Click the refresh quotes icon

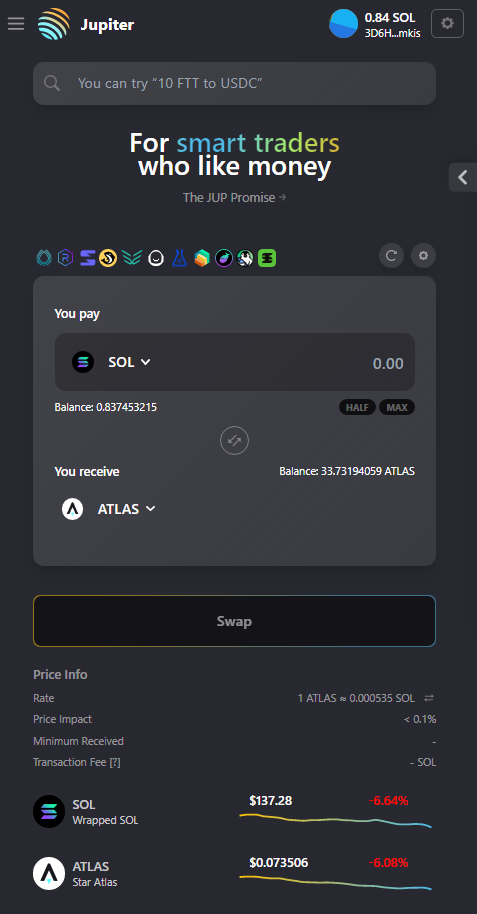pos(391,255)
